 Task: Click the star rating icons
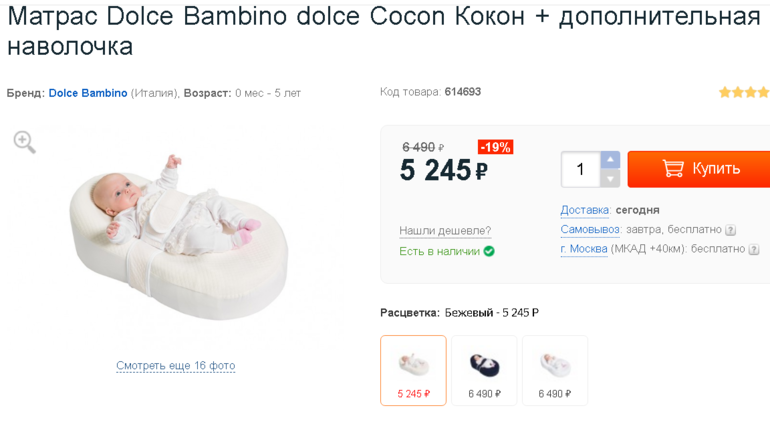point(743,92)
